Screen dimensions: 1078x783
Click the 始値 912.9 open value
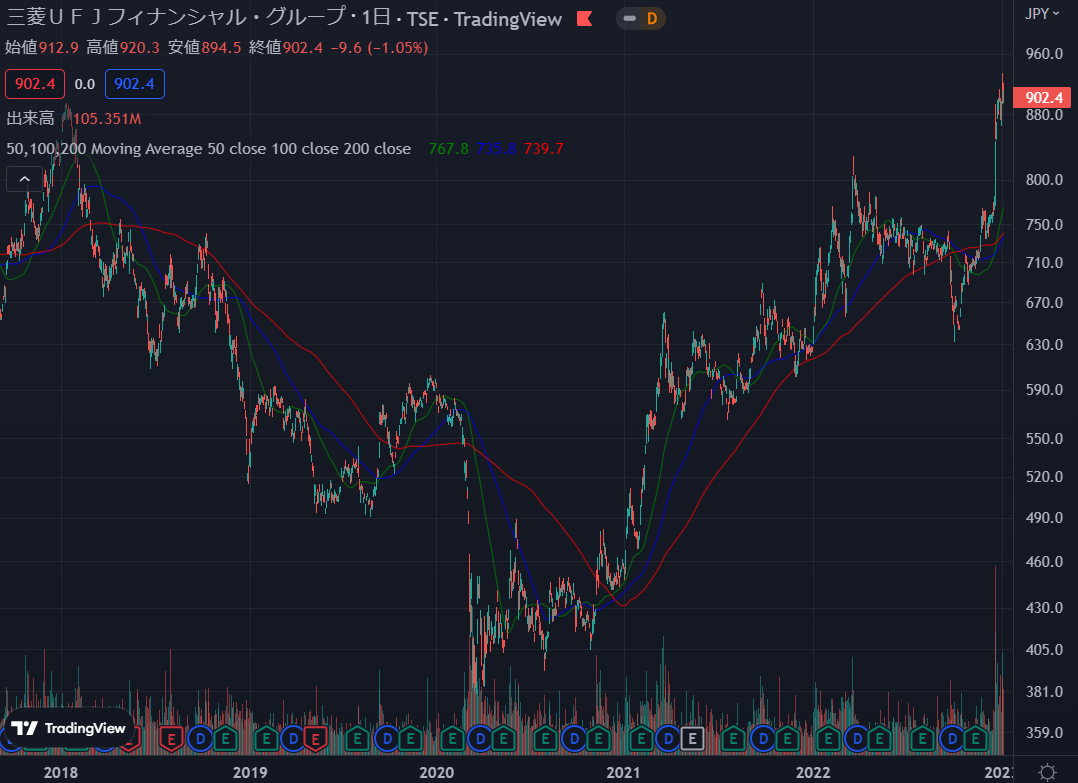(42, 47)
